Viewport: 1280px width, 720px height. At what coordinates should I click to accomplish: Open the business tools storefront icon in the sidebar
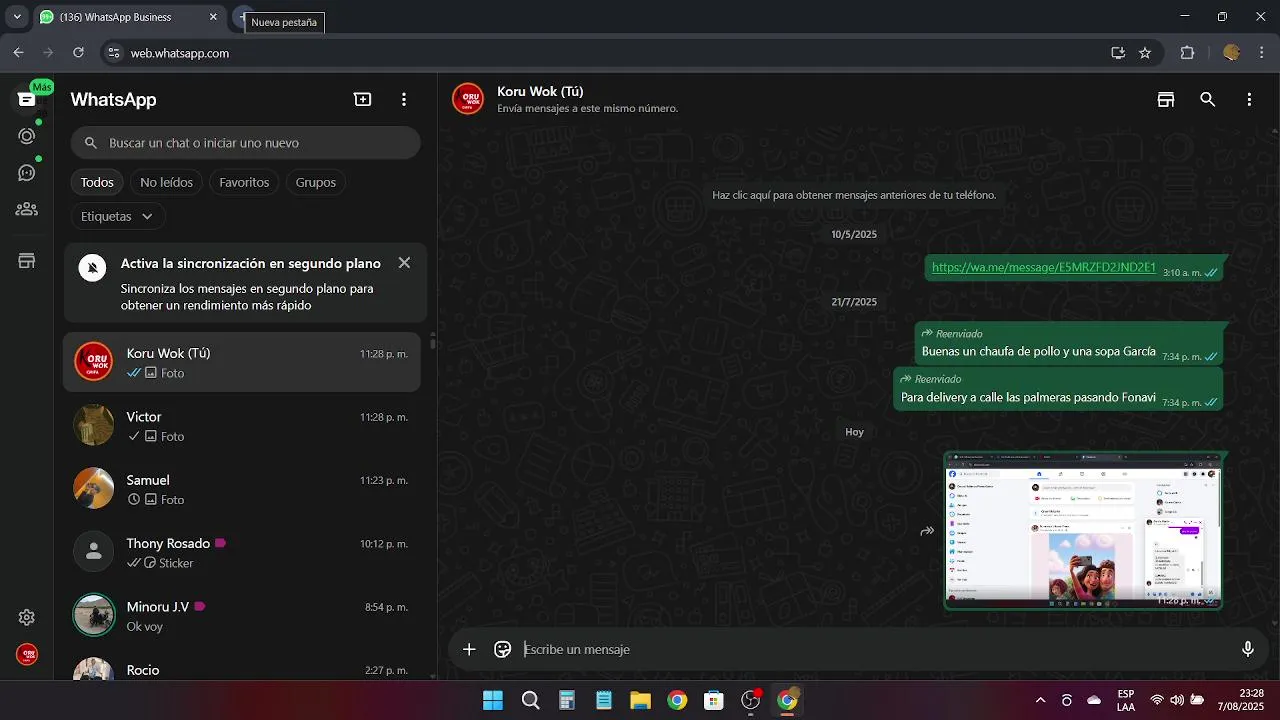(27, 261)
